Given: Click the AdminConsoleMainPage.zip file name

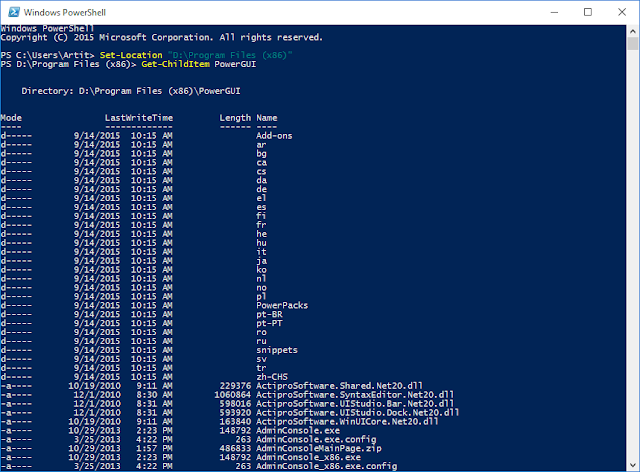Looking at the screenshot, I should (319, 449).
